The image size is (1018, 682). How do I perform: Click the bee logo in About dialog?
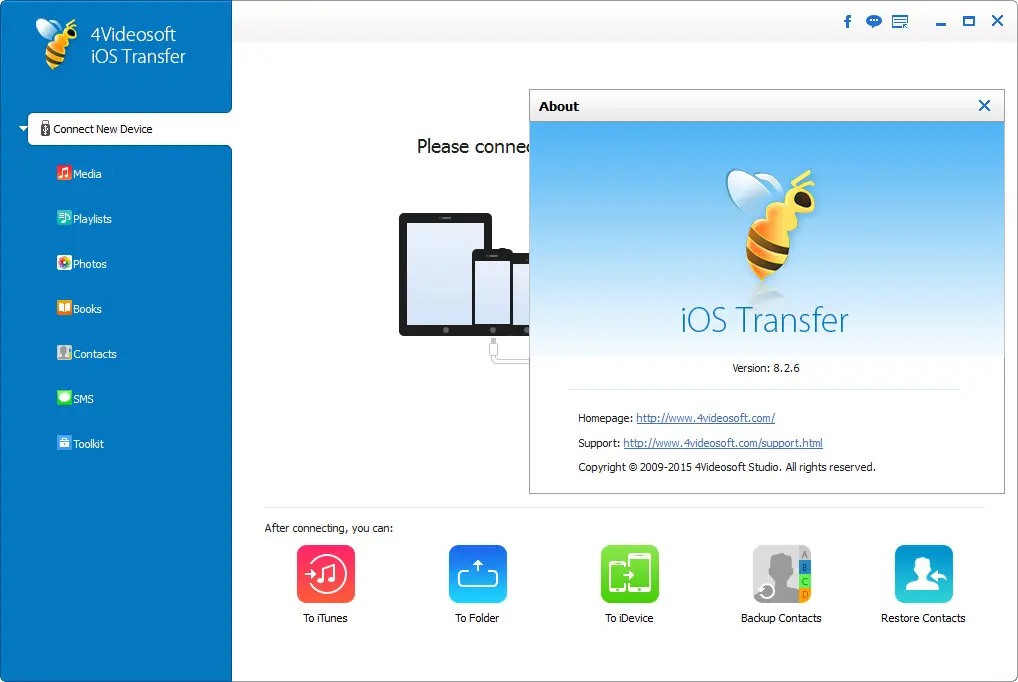(x=771, y=225)
